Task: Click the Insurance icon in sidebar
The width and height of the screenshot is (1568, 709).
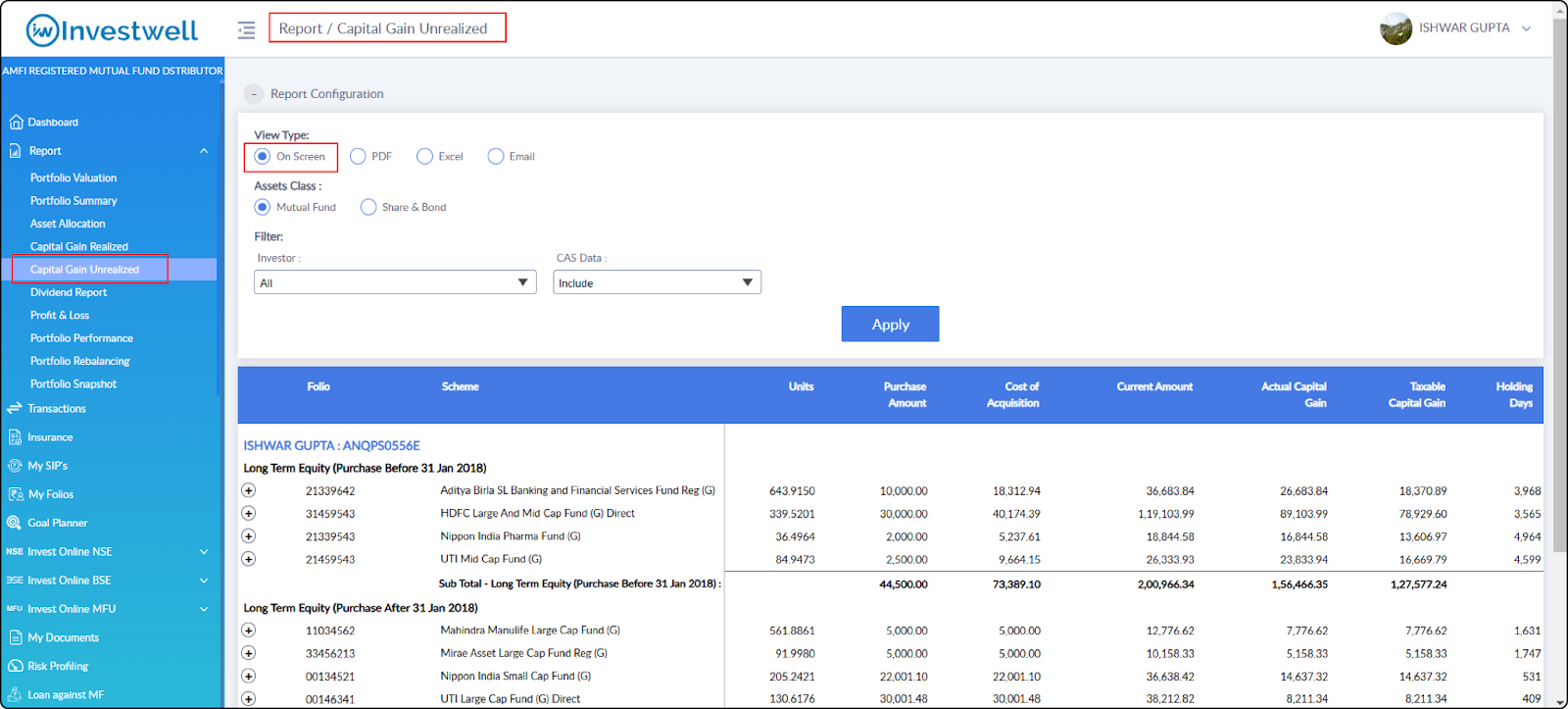Action: point(15,437)
